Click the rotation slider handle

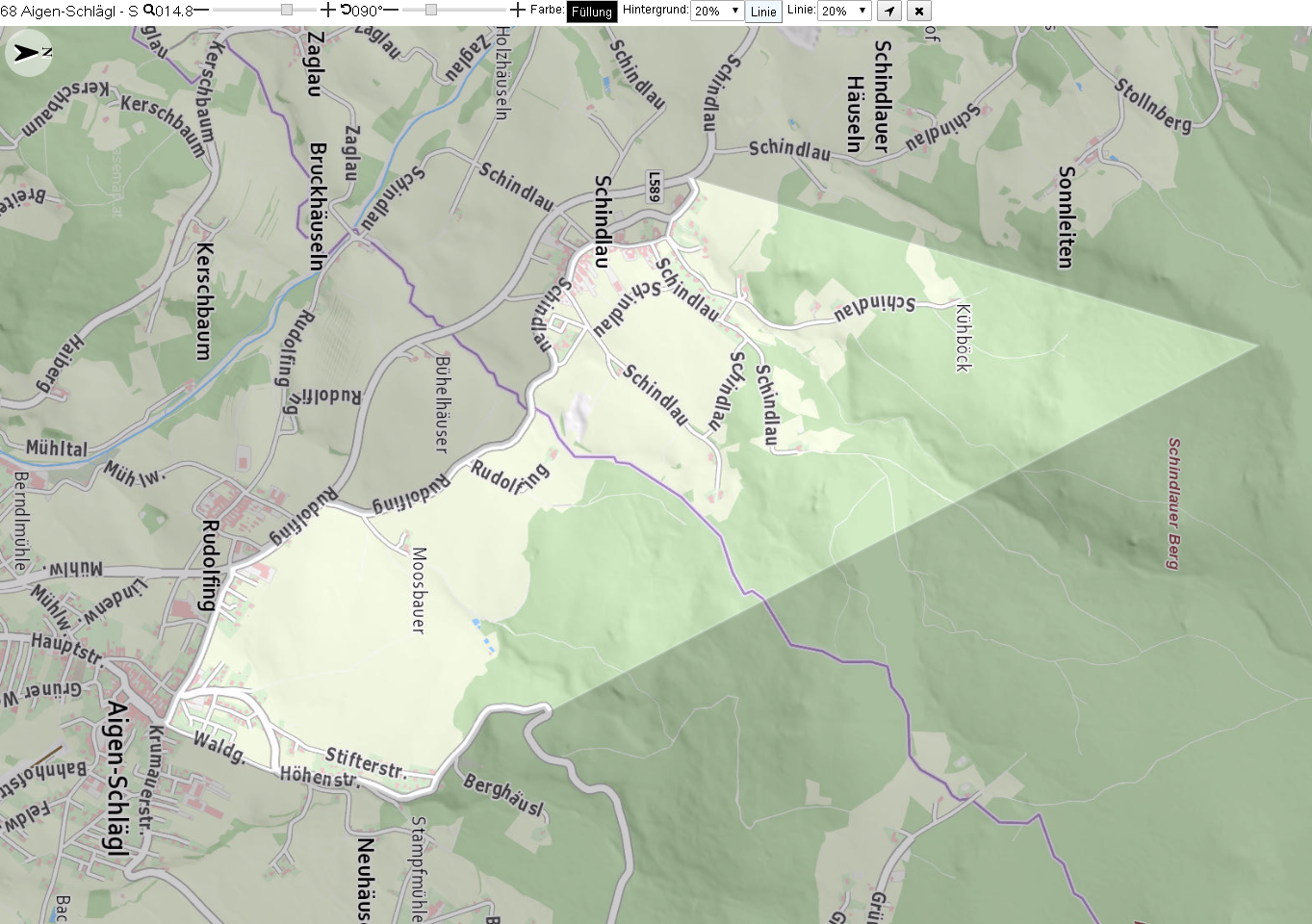pyautogui.click(x=431, y=10)
